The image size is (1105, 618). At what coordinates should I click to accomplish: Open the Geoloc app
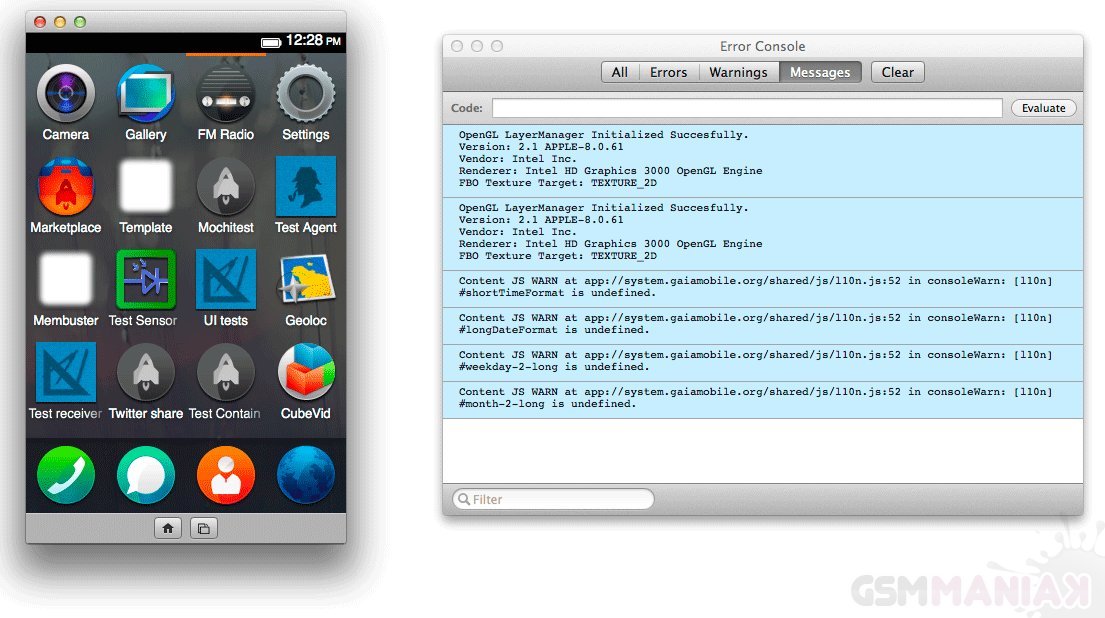[x=305, y=279]
